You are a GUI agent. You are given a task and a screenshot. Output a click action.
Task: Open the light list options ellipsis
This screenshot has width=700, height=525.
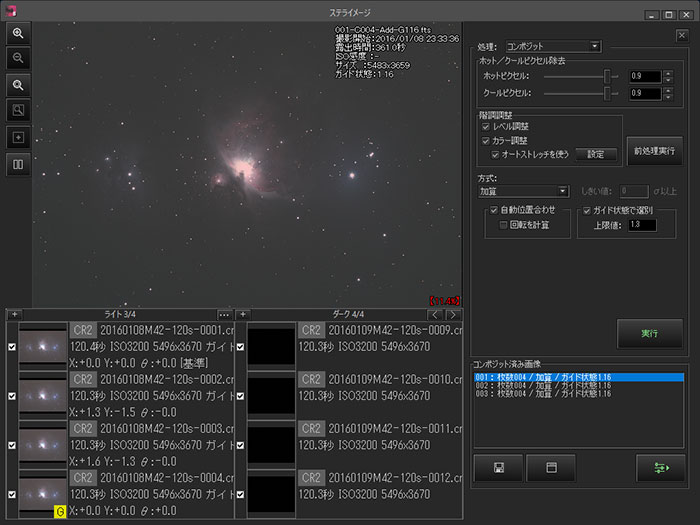(x=224, y=315)
